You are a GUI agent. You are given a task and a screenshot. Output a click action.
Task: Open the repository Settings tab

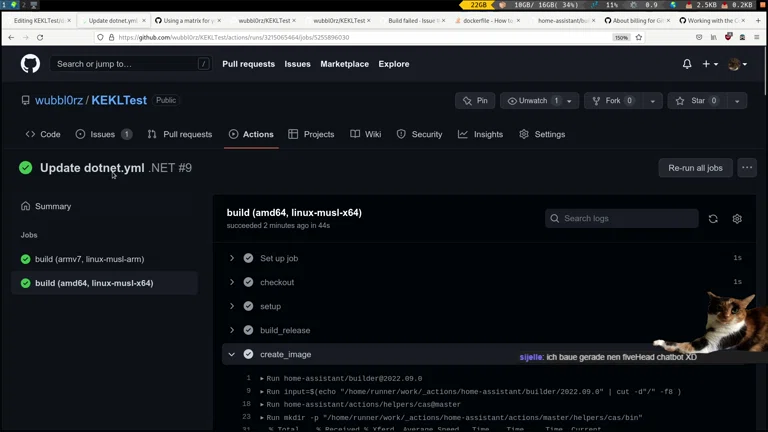click(x=542, y=134)
